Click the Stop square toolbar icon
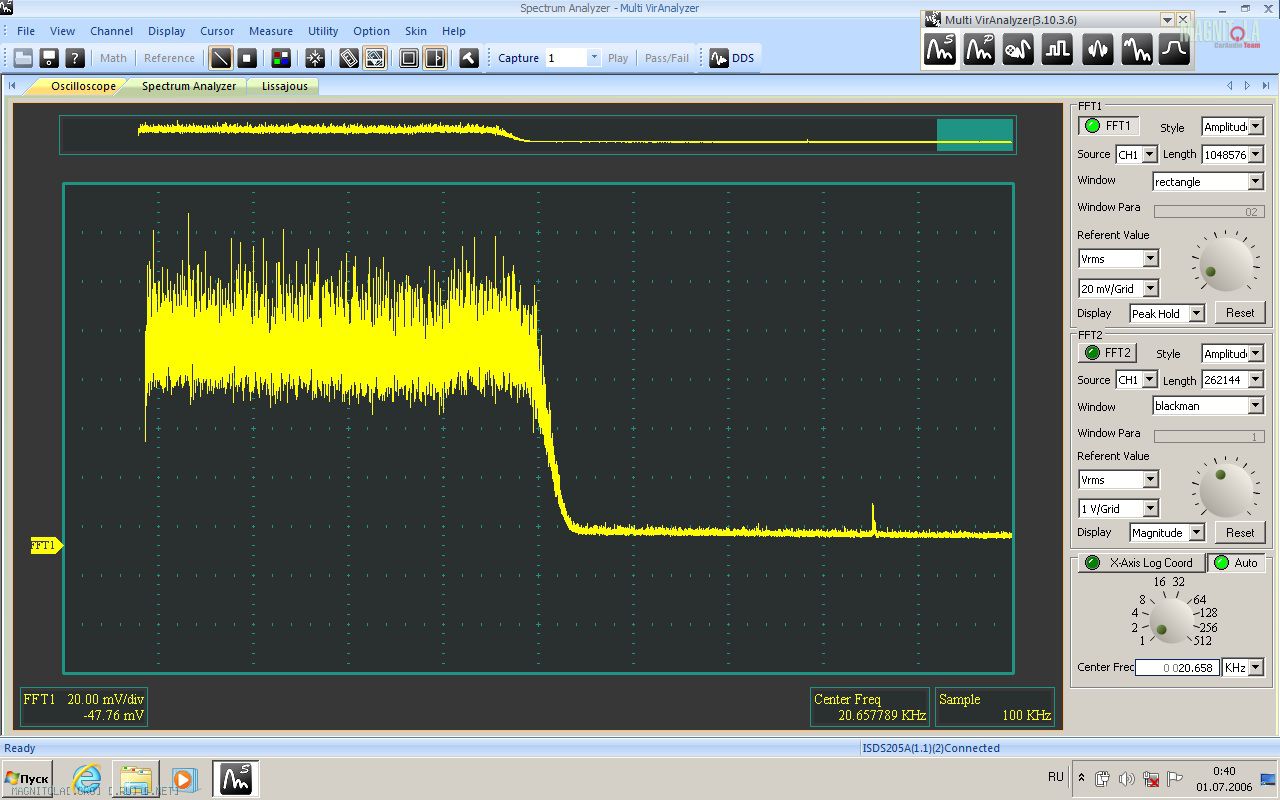Image resolution: width=1280 pixels, height=800 pixels. (247, 58)
